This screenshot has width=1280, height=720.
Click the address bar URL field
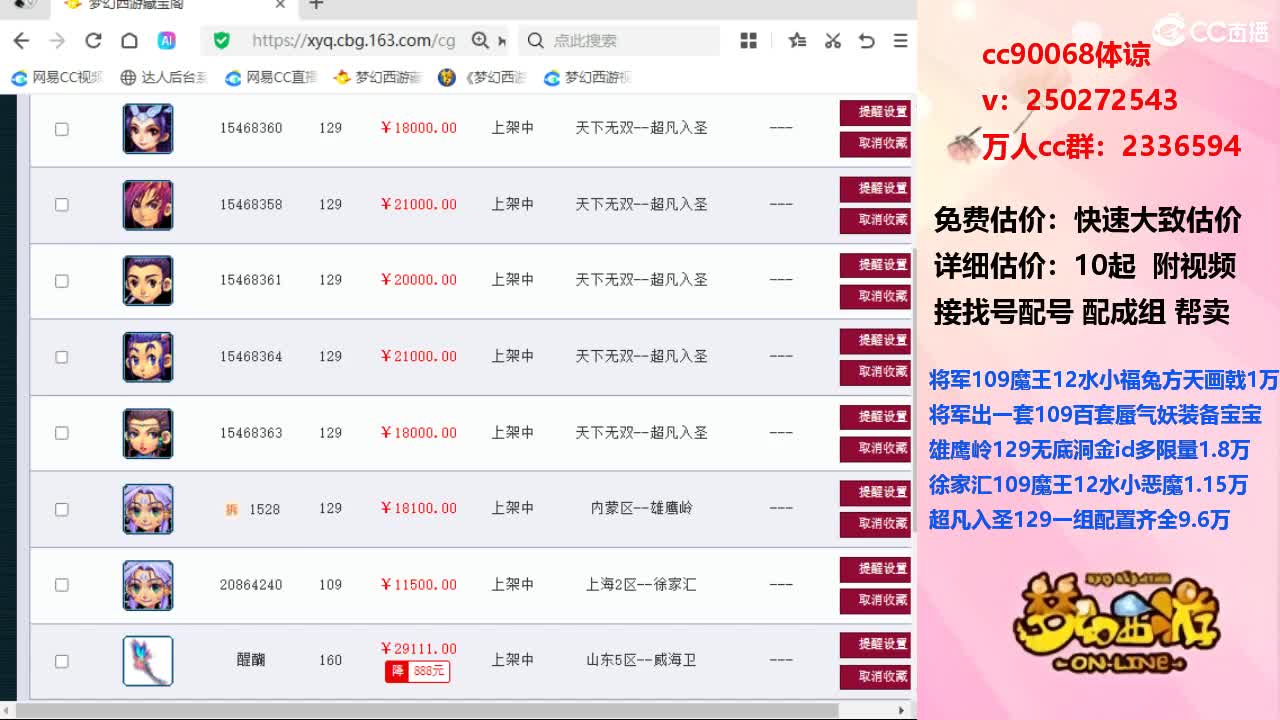(x=353, y=41)
